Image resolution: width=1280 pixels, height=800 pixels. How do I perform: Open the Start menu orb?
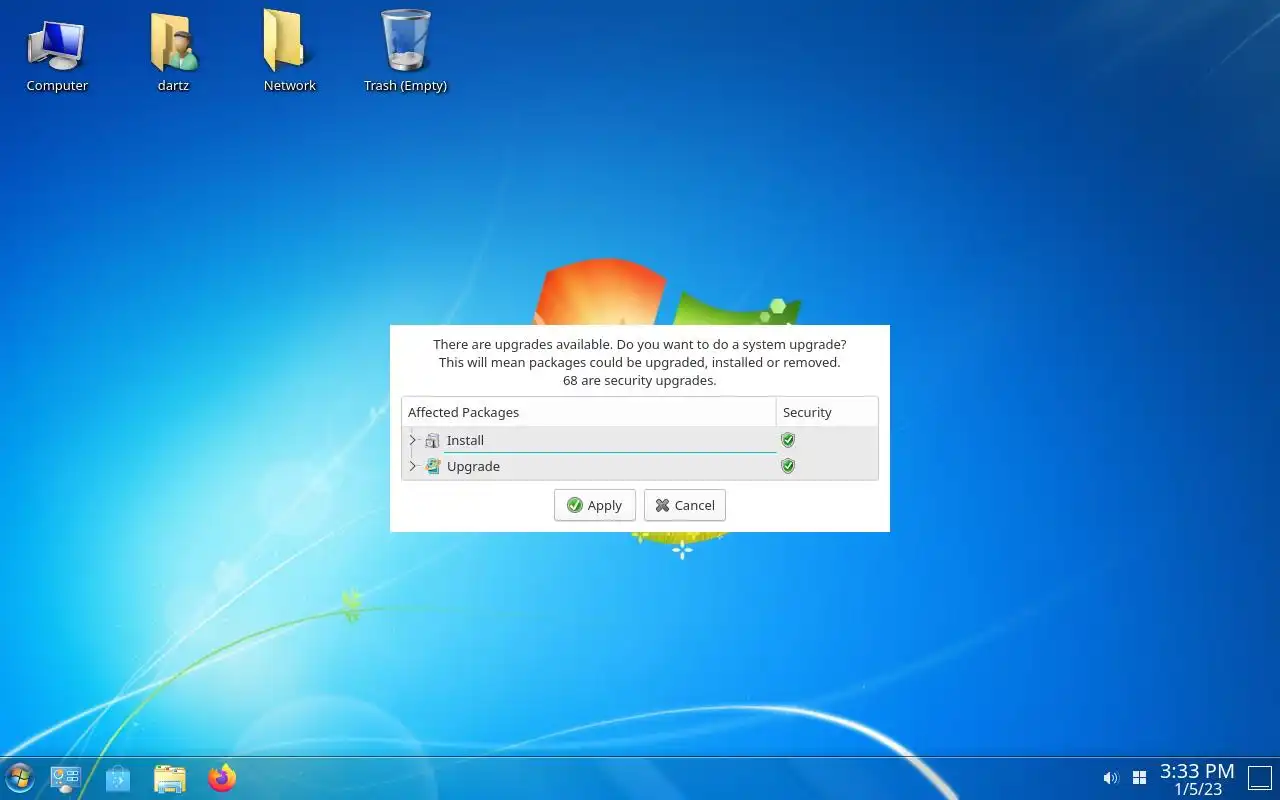(19, 778)
